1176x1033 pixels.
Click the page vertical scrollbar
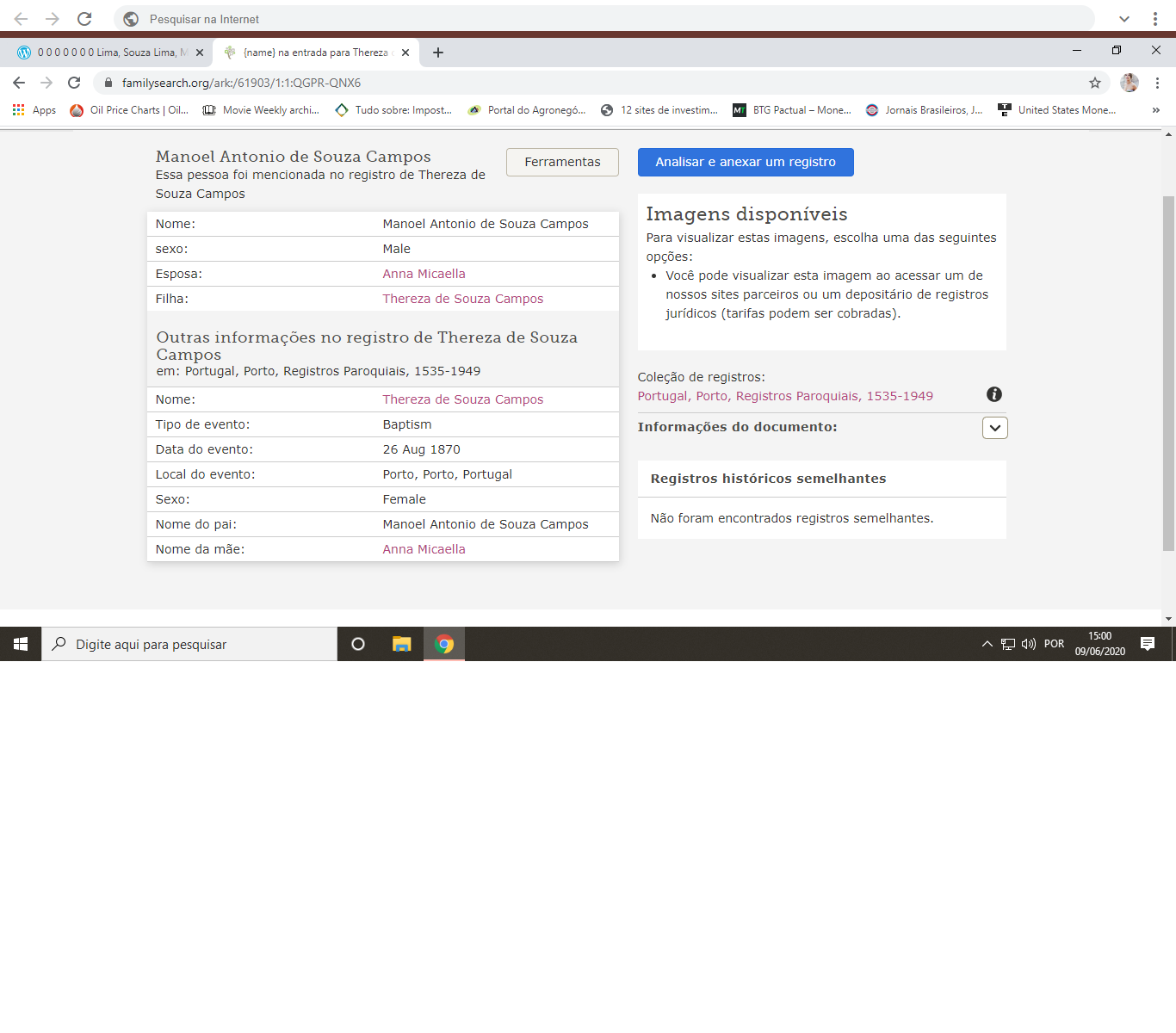tap(1168, 373)
